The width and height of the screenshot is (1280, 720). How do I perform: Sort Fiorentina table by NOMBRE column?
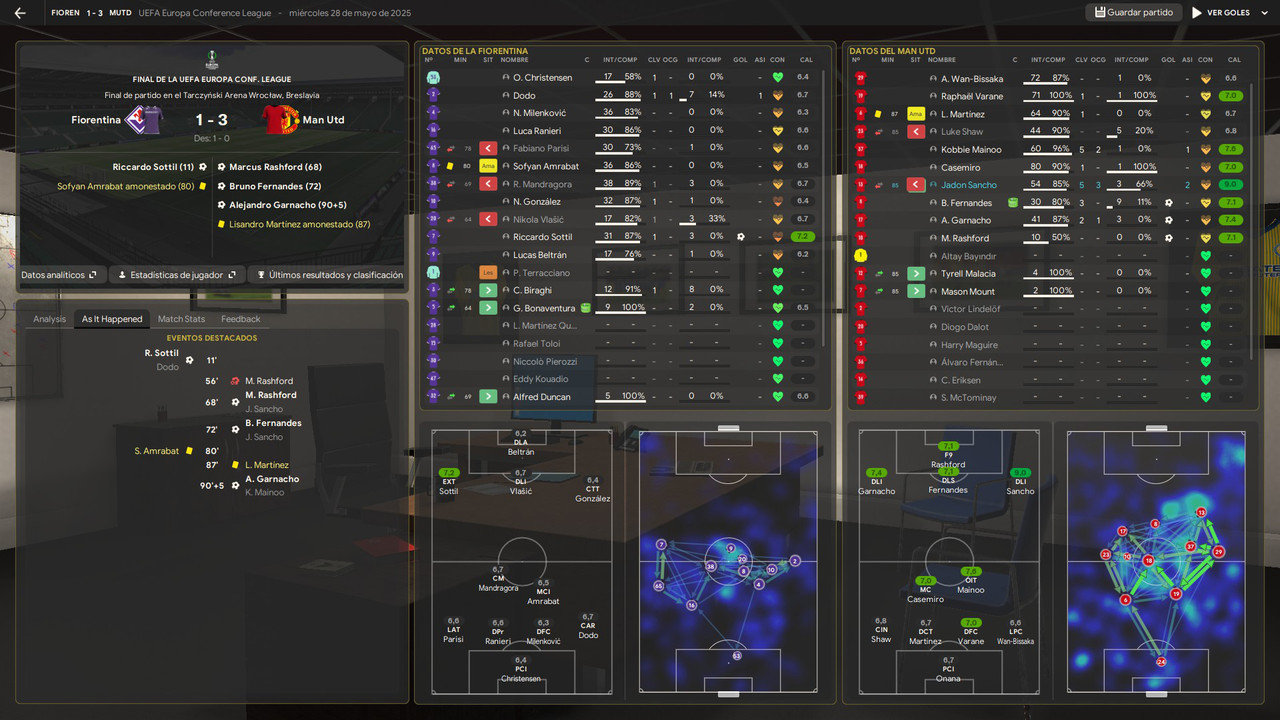pyautogui.click(x=515, y=60)
